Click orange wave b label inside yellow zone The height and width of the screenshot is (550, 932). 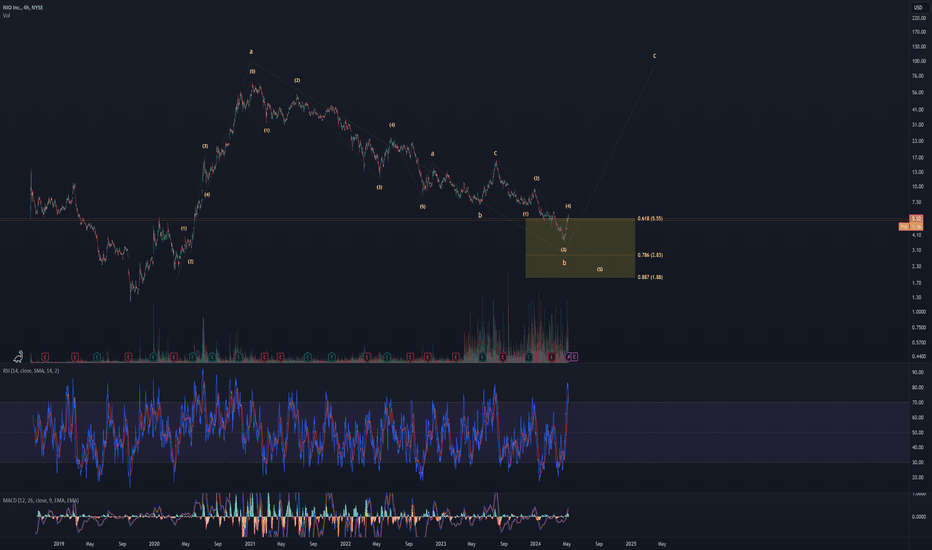564,262
